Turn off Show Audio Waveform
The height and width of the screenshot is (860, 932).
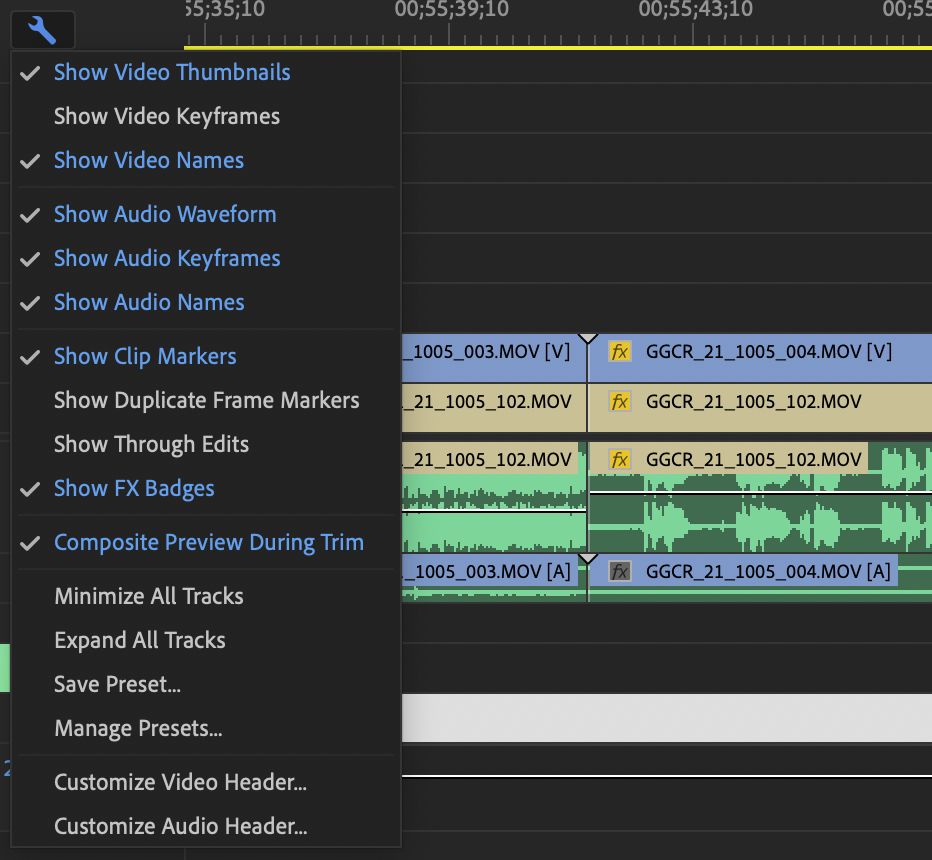tap(164, 214)
